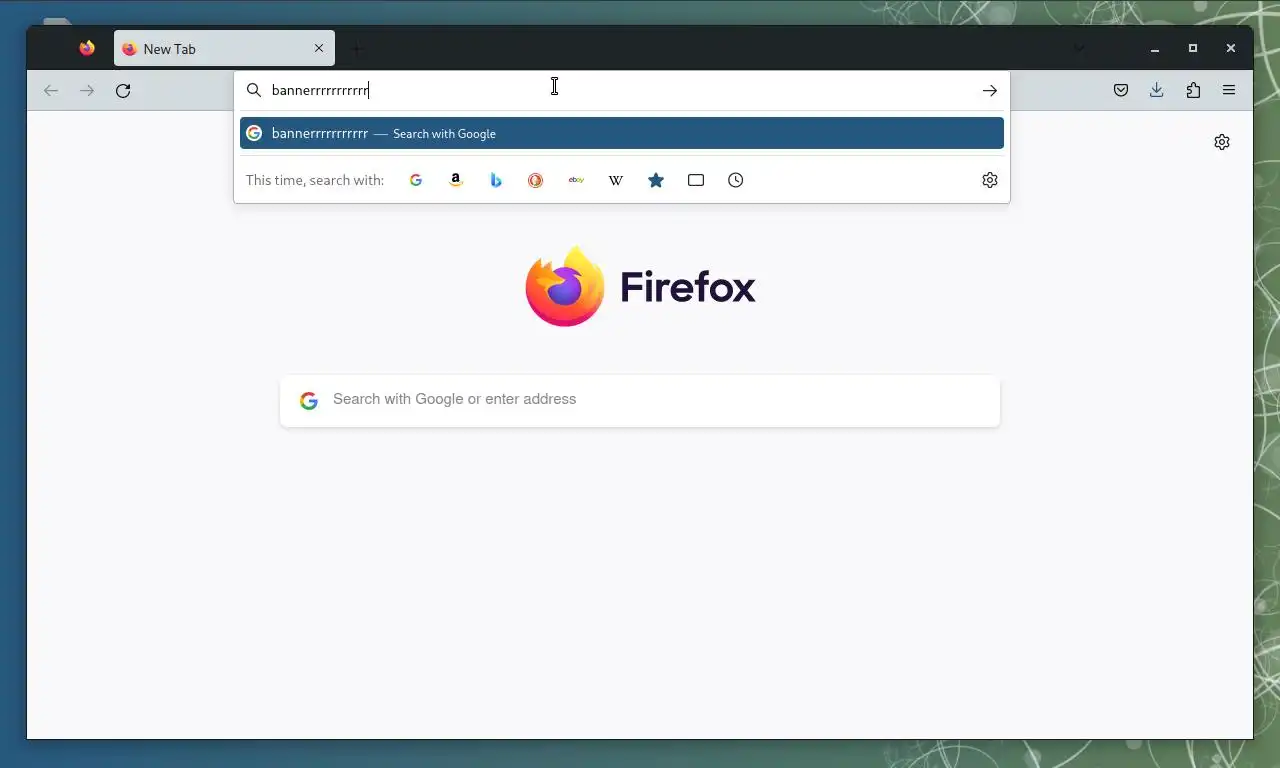Maximize the Firefox window

click(x=1193, y=48)
